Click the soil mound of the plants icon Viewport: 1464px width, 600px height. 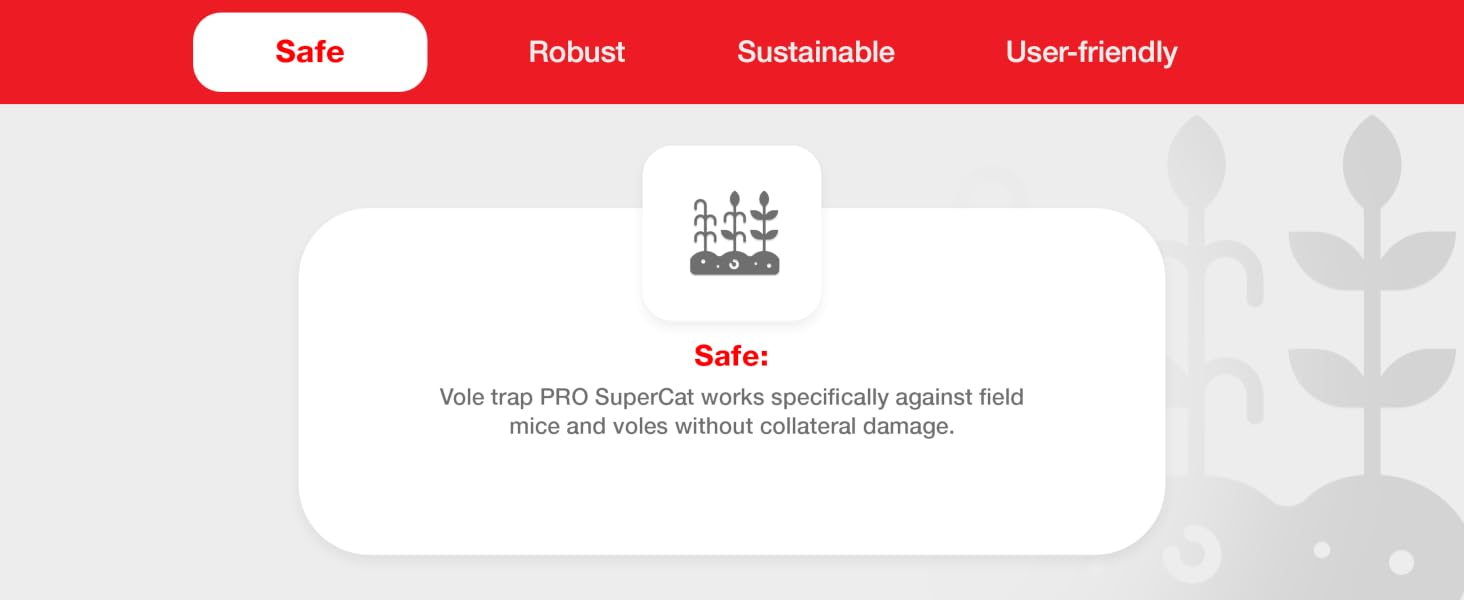click(735, 264)
